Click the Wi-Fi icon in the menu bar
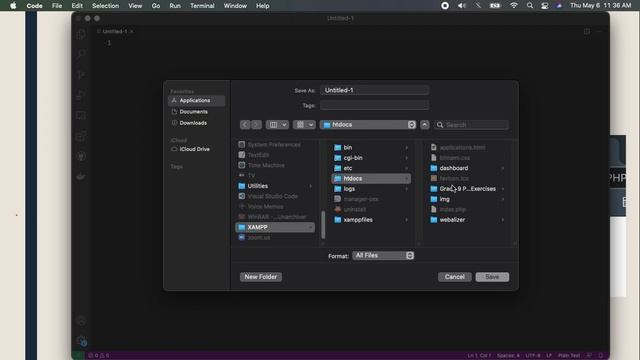Image resolution: width=640 pixels, height=360 pixels. click(x=514, y=6)
